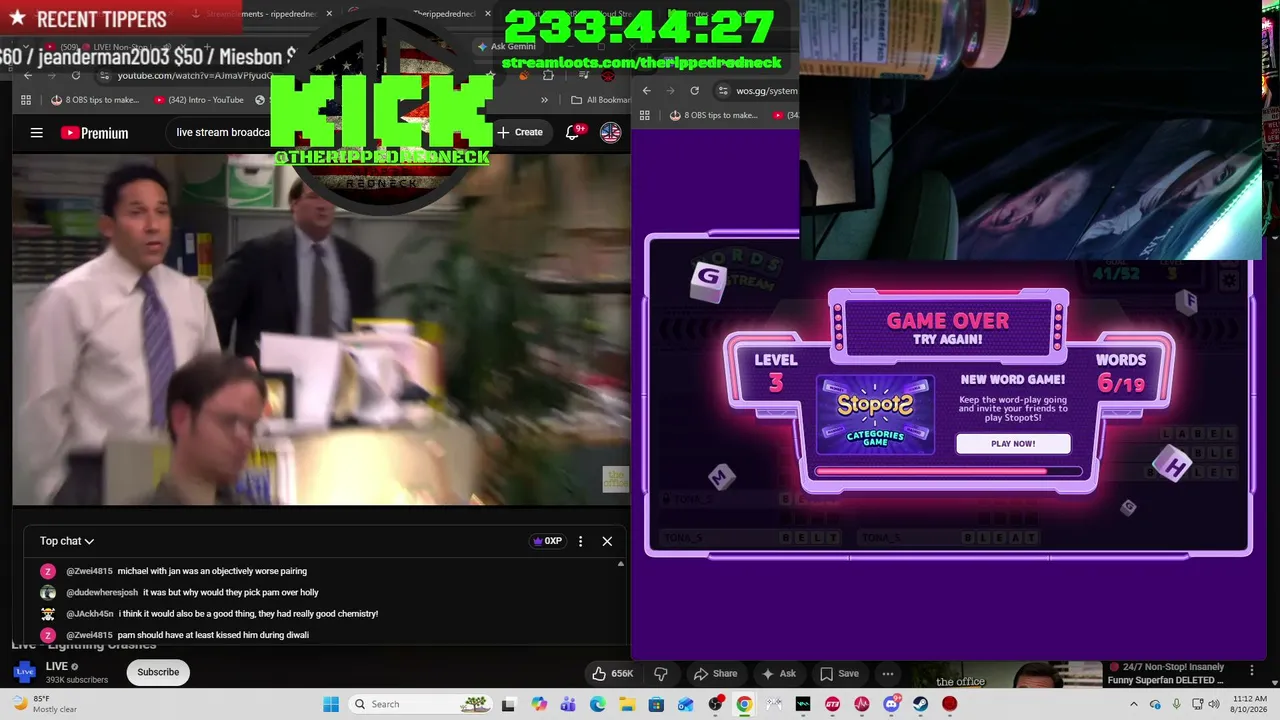Viewport: 1280px width, 720px height.
Task: Subscribe to the LIVE channel
Action: 158,672
